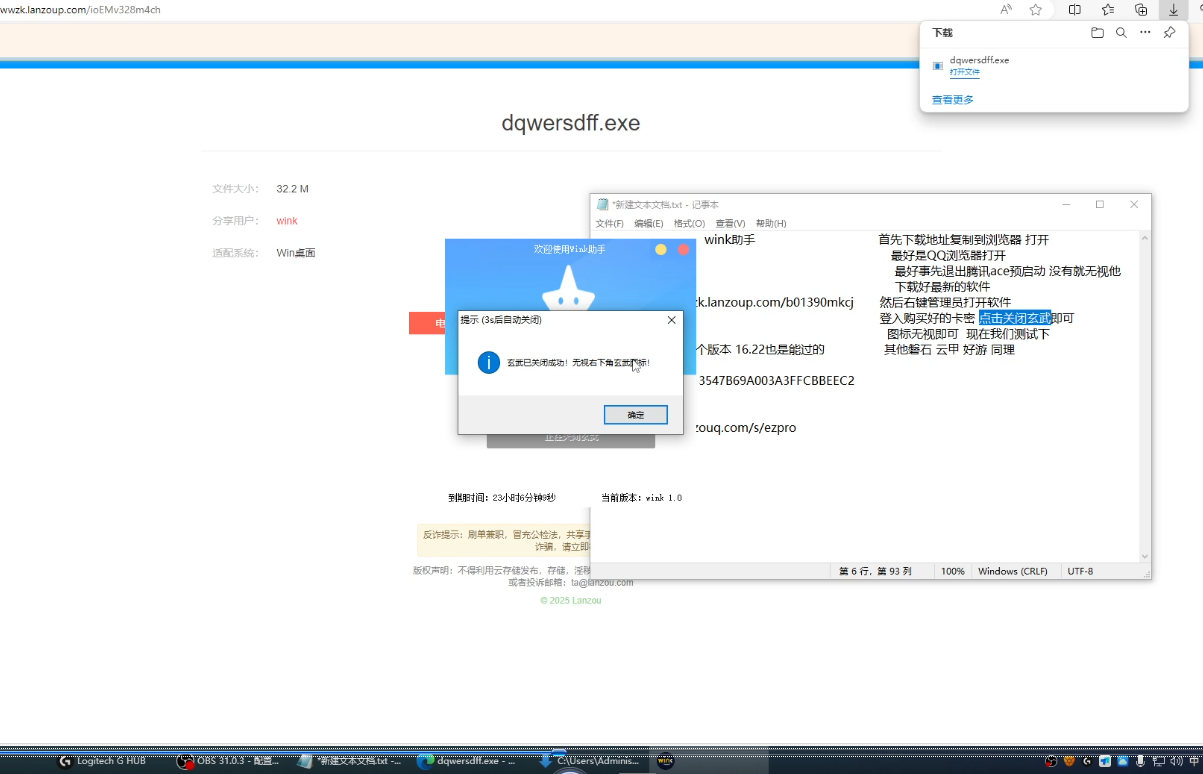Click Notepad vertical scrollbar down arrow
1203x774 pixels.
coord(1143,555)
